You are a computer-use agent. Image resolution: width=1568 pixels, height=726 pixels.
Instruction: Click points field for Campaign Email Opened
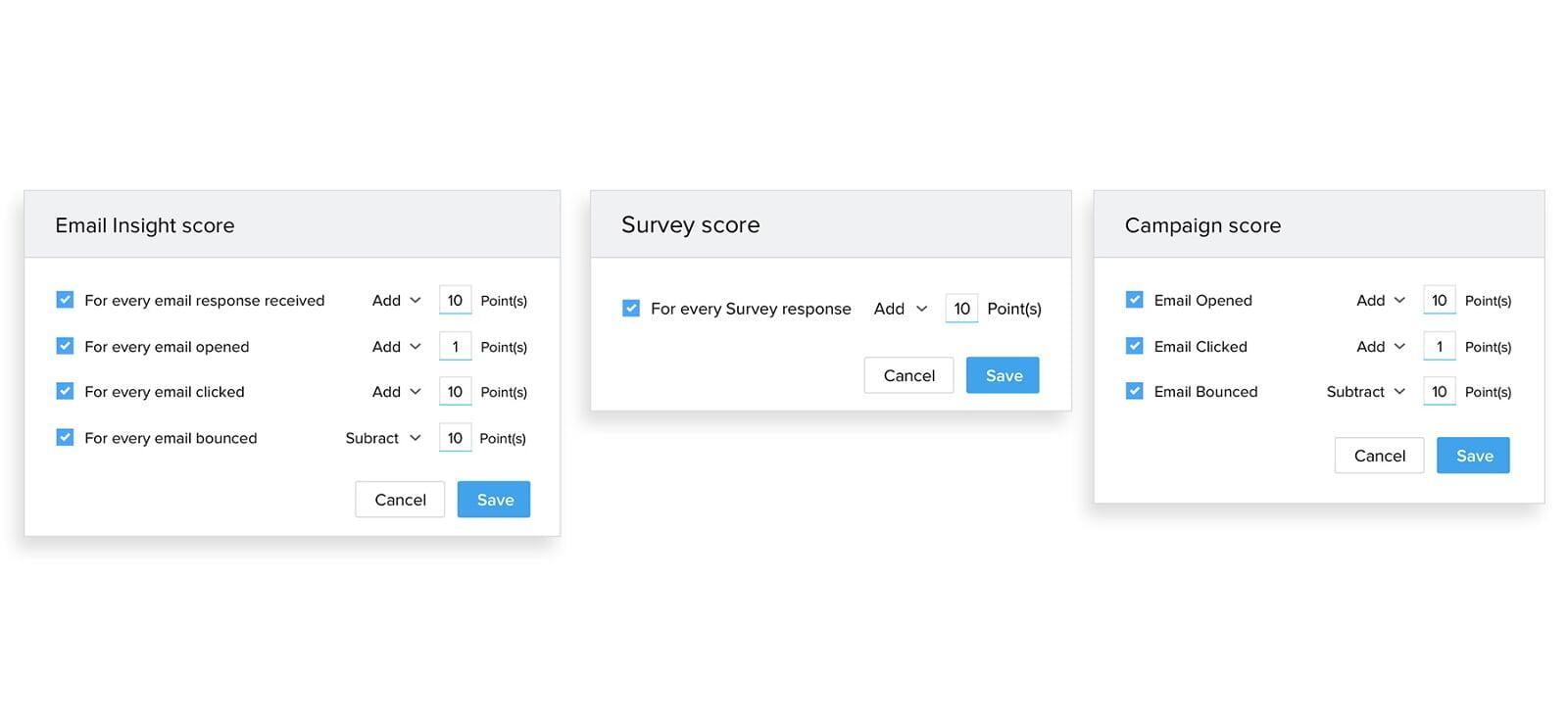(1439, 301)
